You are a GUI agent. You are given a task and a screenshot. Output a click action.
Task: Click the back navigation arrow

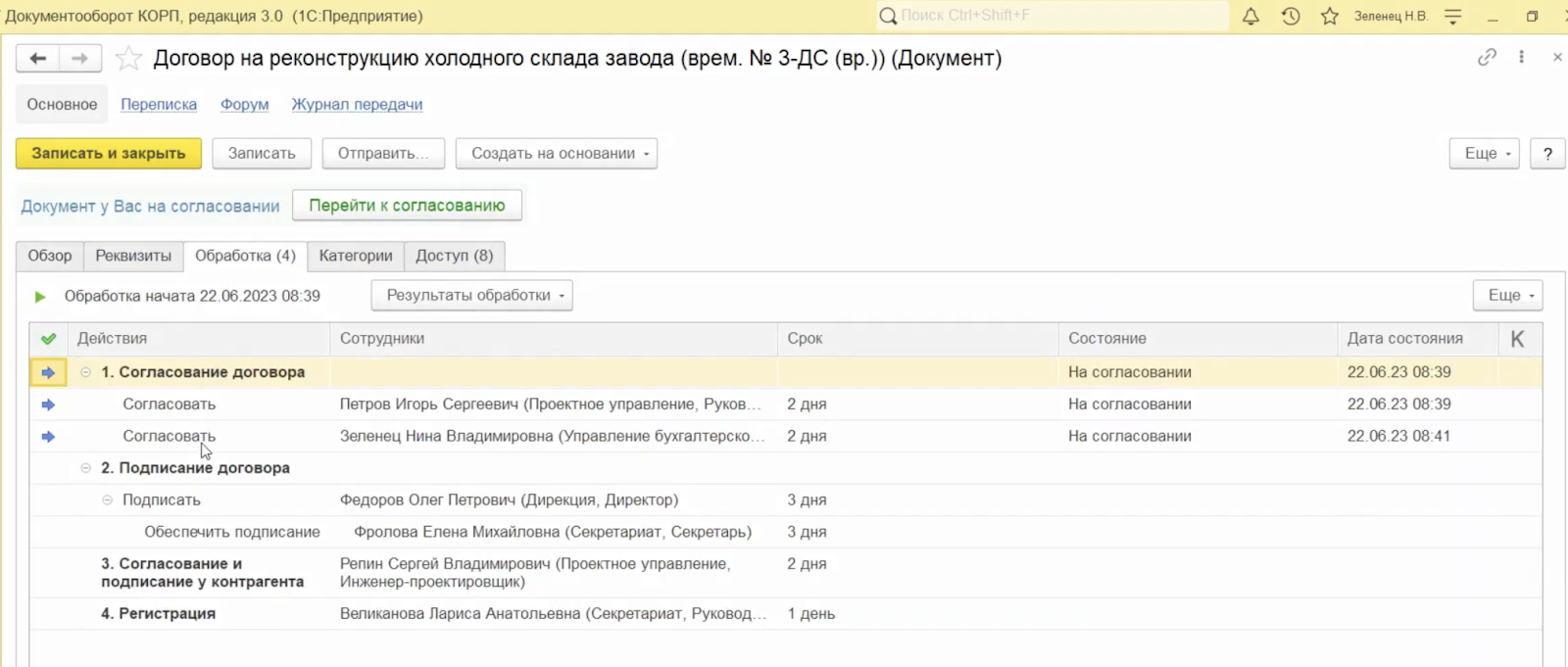[x=37, y=59]
